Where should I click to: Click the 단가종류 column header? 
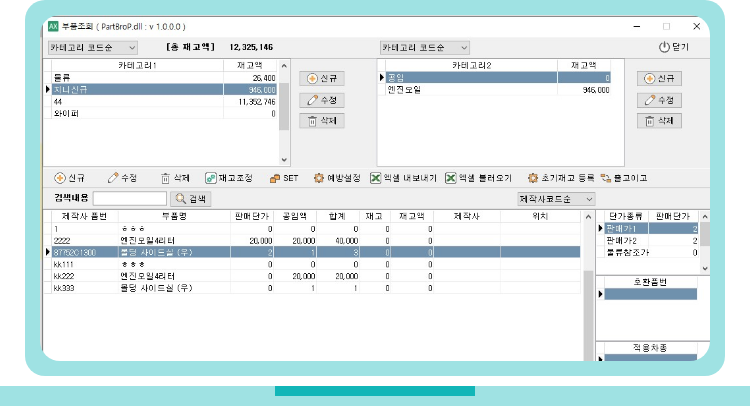point(626,216)
